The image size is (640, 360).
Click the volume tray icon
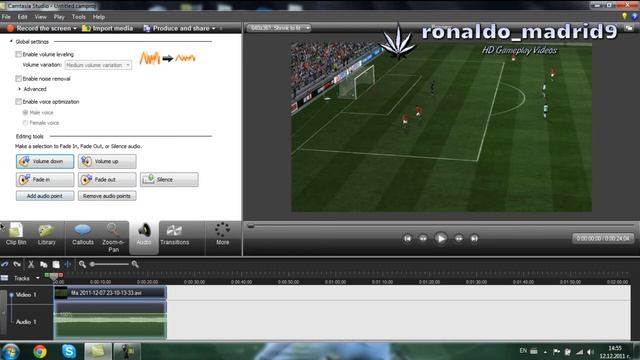(591, 351)
